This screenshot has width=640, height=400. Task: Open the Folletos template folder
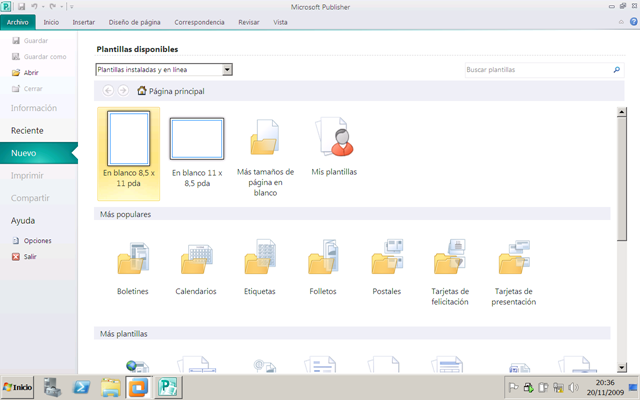323,267
